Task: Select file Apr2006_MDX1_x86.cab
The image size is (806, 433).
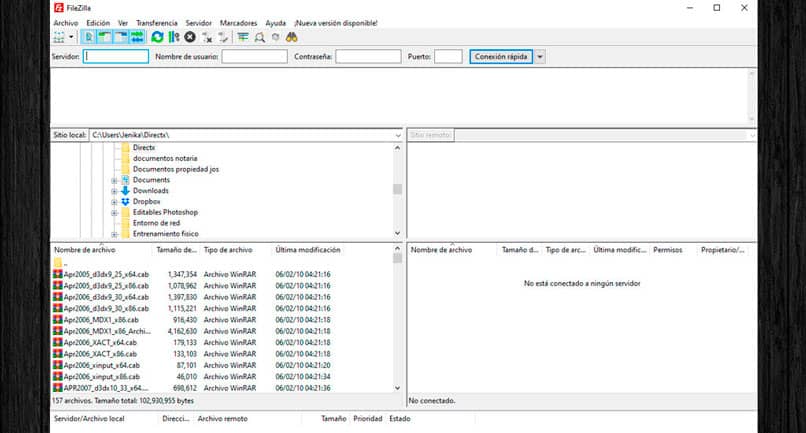Action: pos(101,320)
